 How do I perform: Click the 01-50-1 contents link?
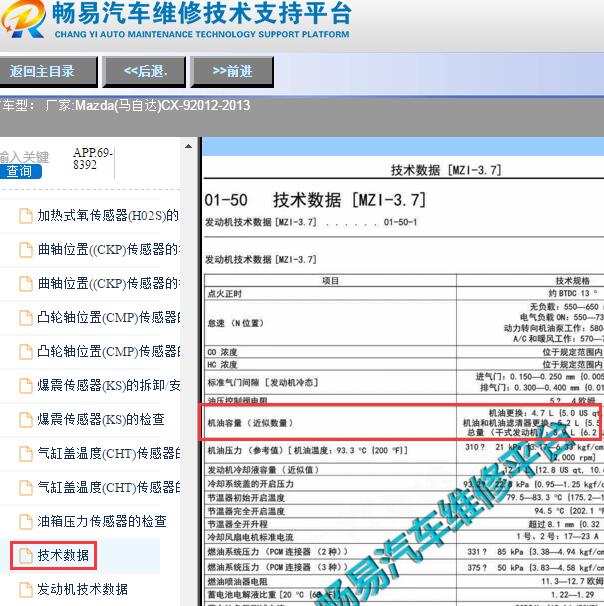pyautogui.click(x=400, y=222)
